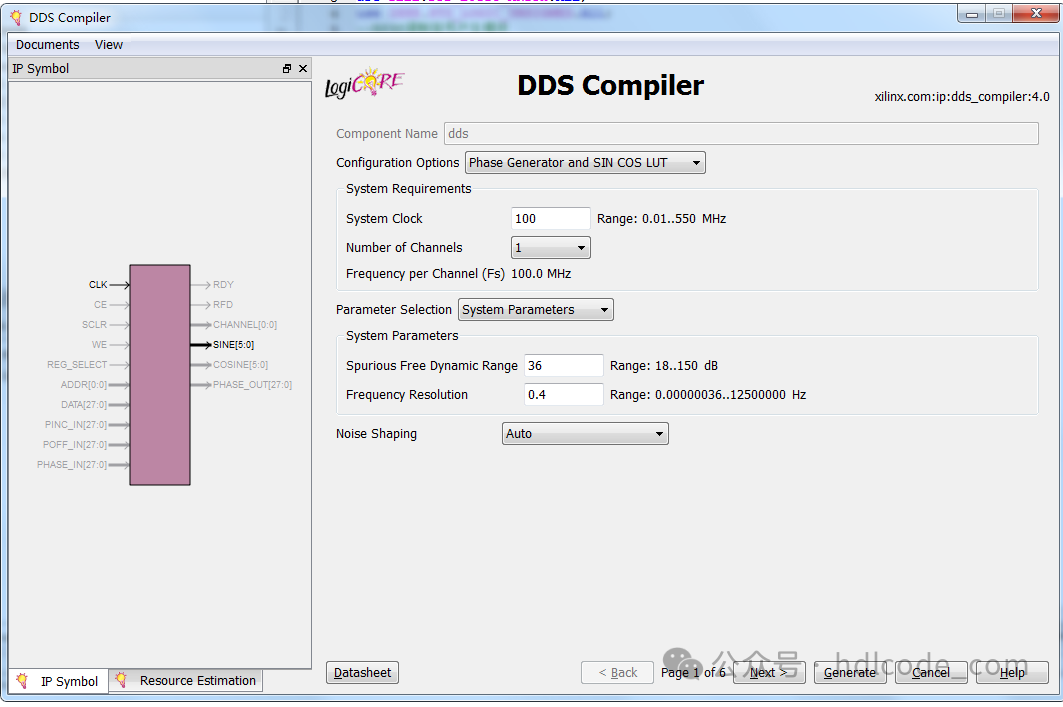Minimize the DDS Compiler window
The width and height of the screenshot is (1063, 707).
(x=971, y=14)
